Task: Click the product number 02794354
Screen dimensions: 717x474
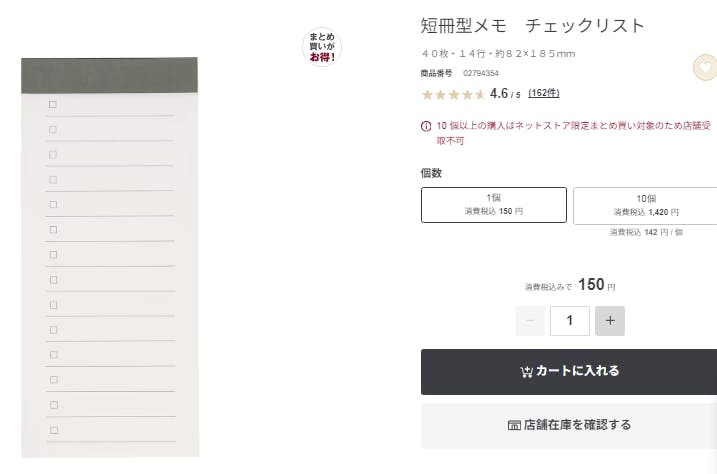Action: coord(481,73)
